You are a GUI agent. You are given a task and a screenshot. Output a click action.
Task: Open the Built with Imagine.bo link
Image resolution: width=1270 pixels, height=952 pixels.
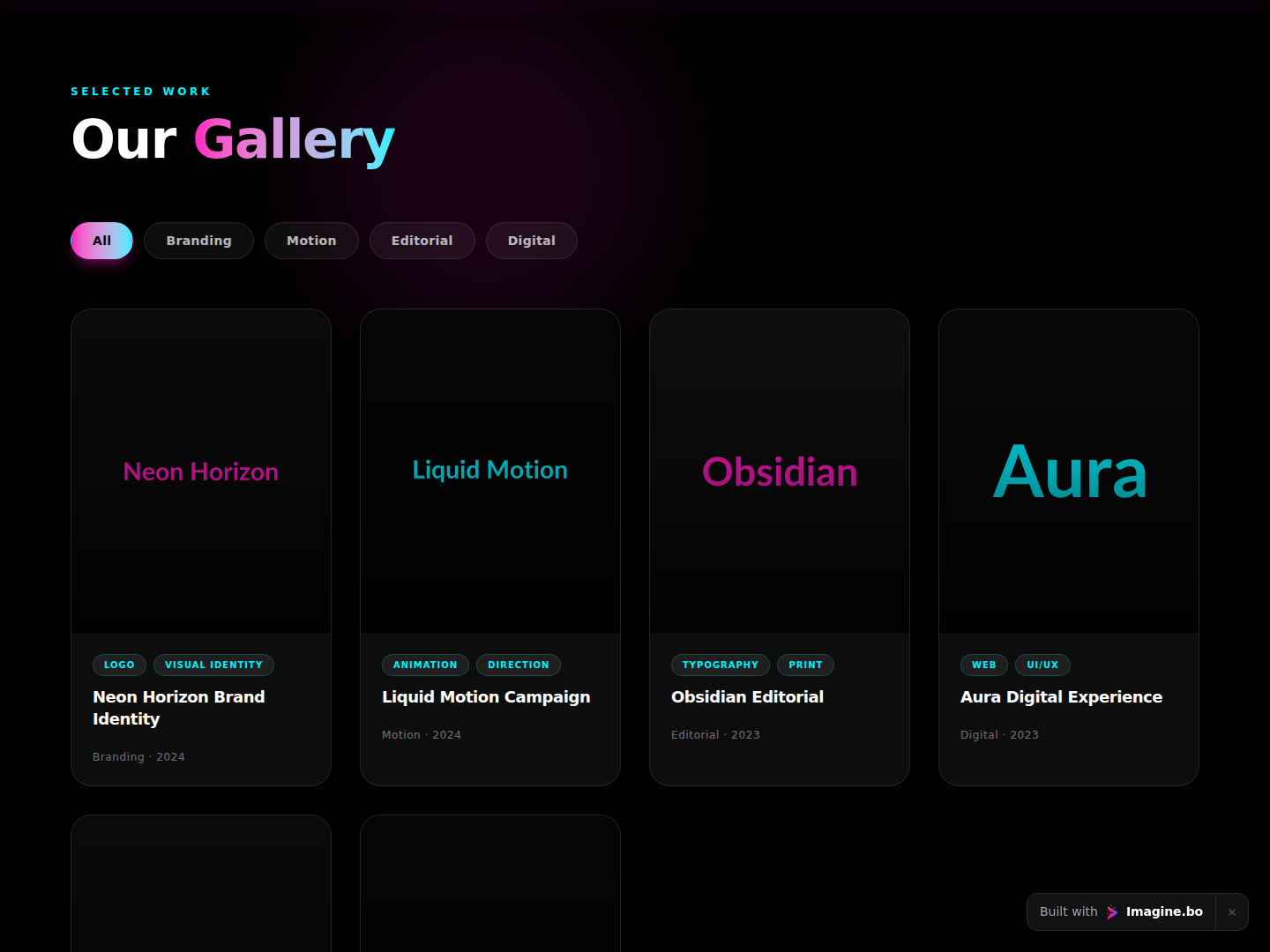click(1121, 912)
